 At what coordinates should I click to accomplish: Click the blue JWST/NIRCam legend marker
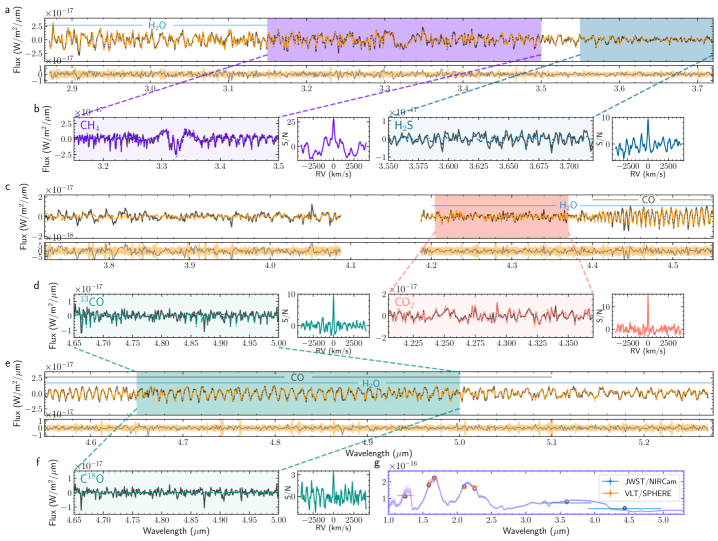click(611, 481)
